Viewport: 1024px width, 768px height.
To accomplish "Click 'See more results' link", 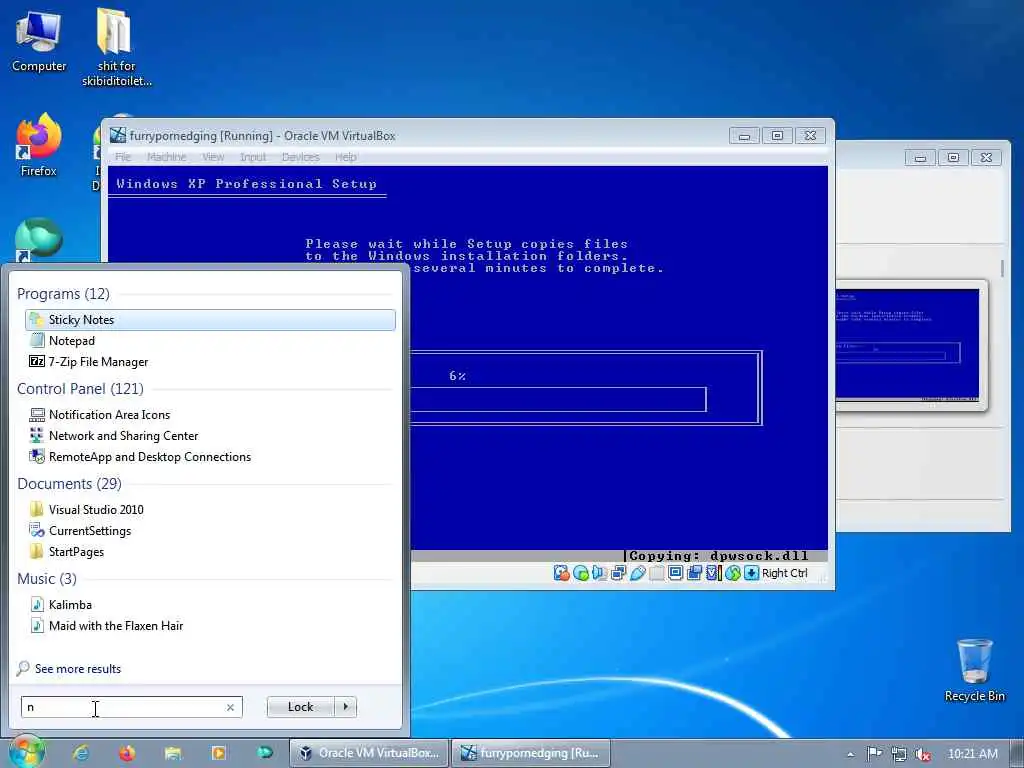I will coord(78,669).
